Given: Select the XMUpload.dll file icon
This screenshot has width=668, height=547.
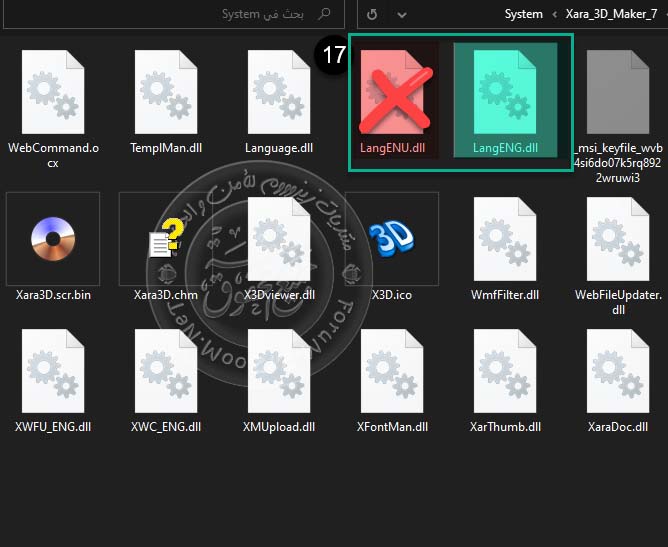Looking at the screenshot, I should click(x=279, y=371).
